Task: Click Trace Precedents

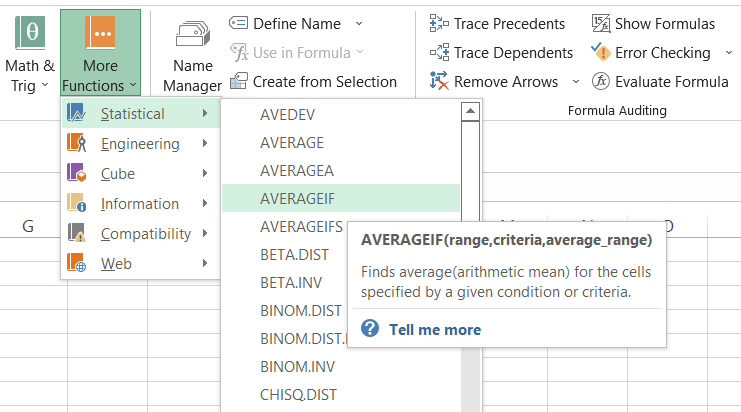Action: (x=498, y=23)
